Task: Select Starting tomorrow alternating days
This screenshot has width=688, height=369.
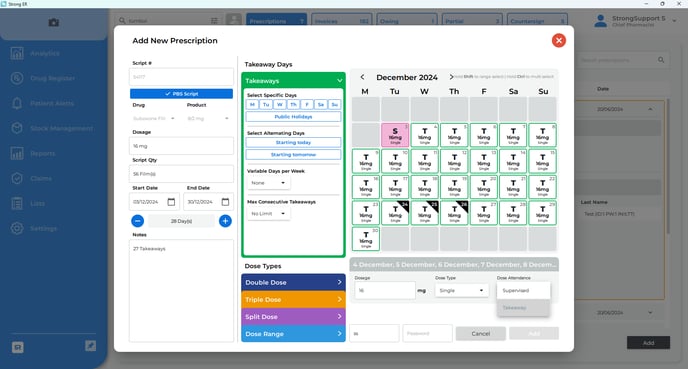Action: tap(293, 155)
